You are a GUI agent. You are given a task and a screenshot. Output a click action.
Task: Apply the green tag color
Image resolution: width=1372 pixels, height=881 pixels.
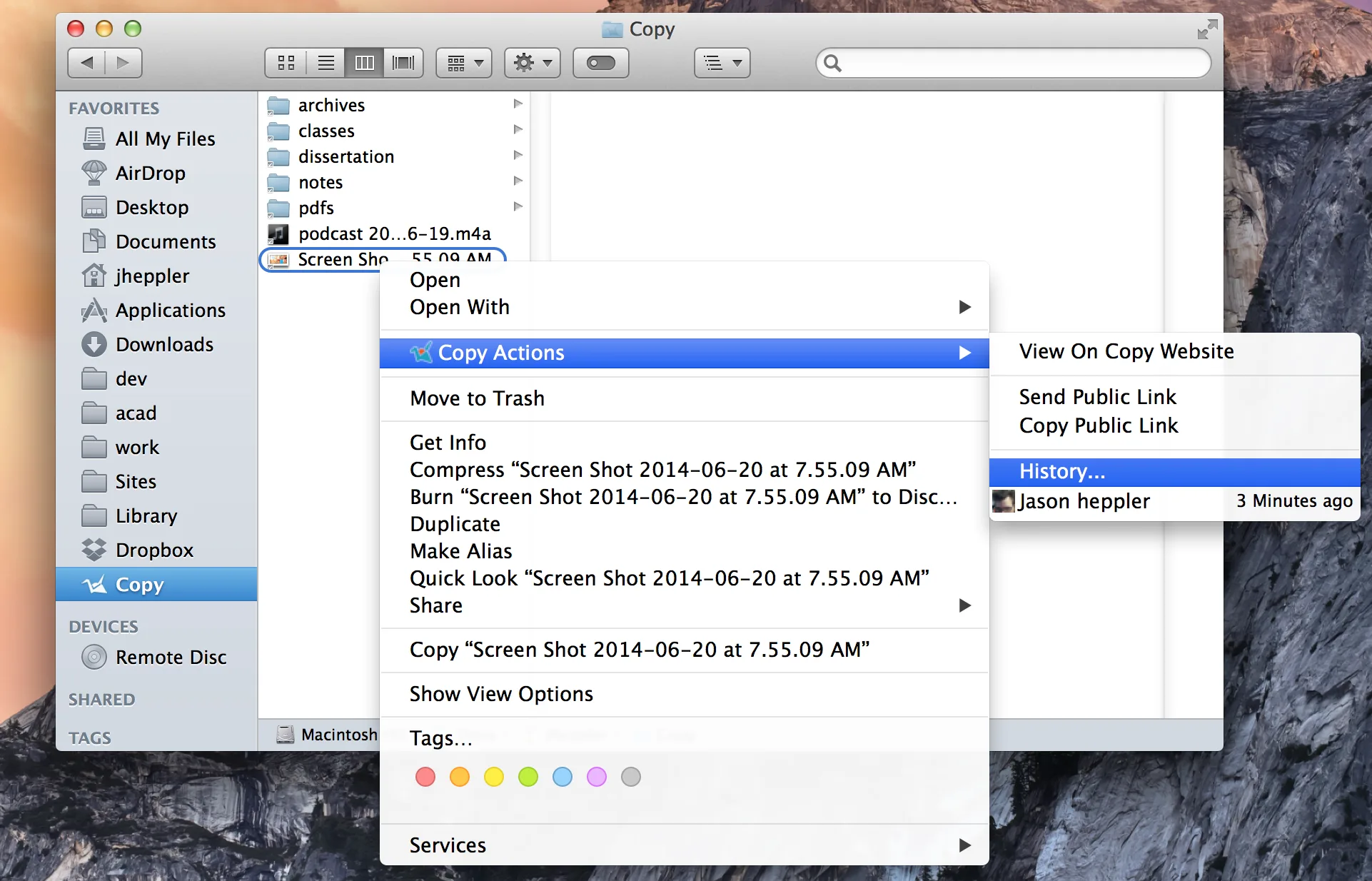click(x=528, y=777)
